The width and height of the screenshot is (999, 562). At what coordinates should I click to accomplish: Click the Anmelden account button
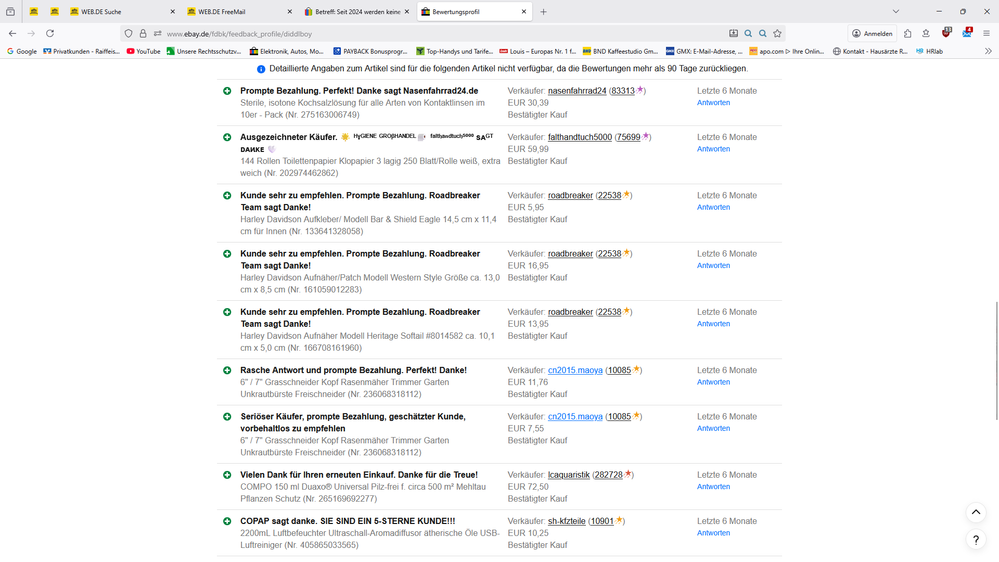coord(872,33)
